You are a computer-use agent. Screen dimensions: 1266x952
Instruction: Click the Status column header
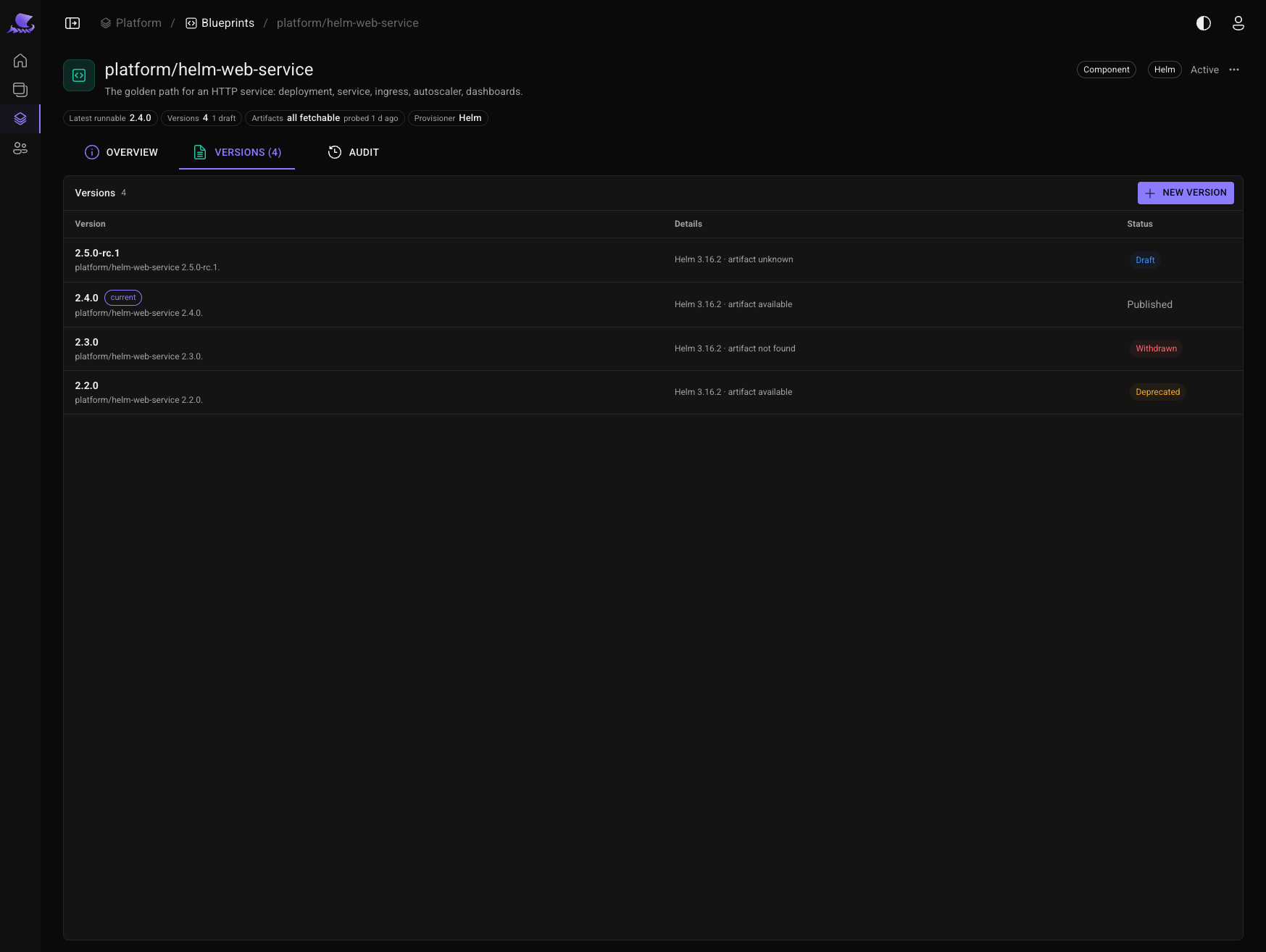pos(1139,224)
